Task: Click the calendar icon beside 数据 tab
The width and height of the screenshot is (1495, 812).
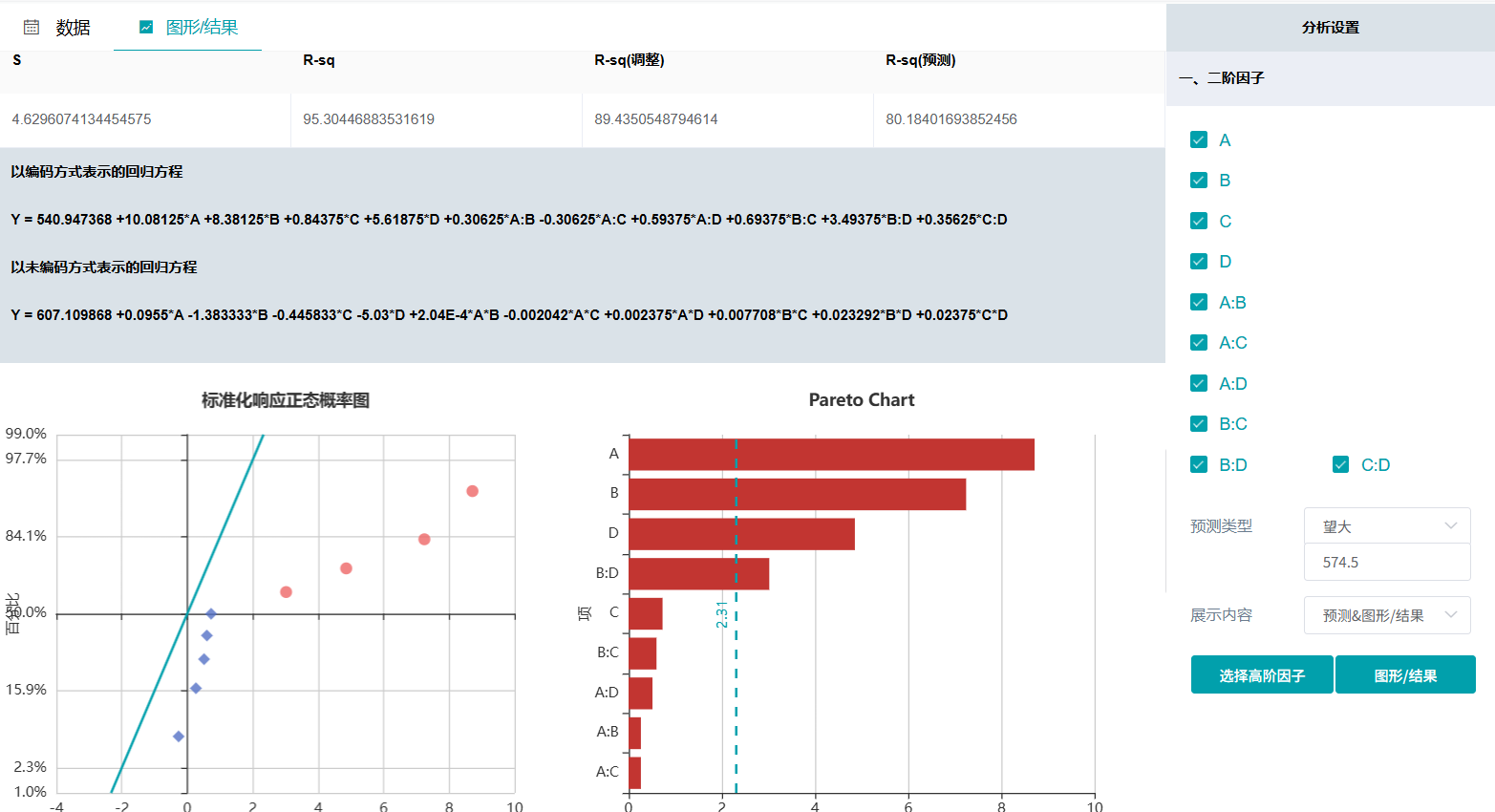Action: click(x=32, y=28)
